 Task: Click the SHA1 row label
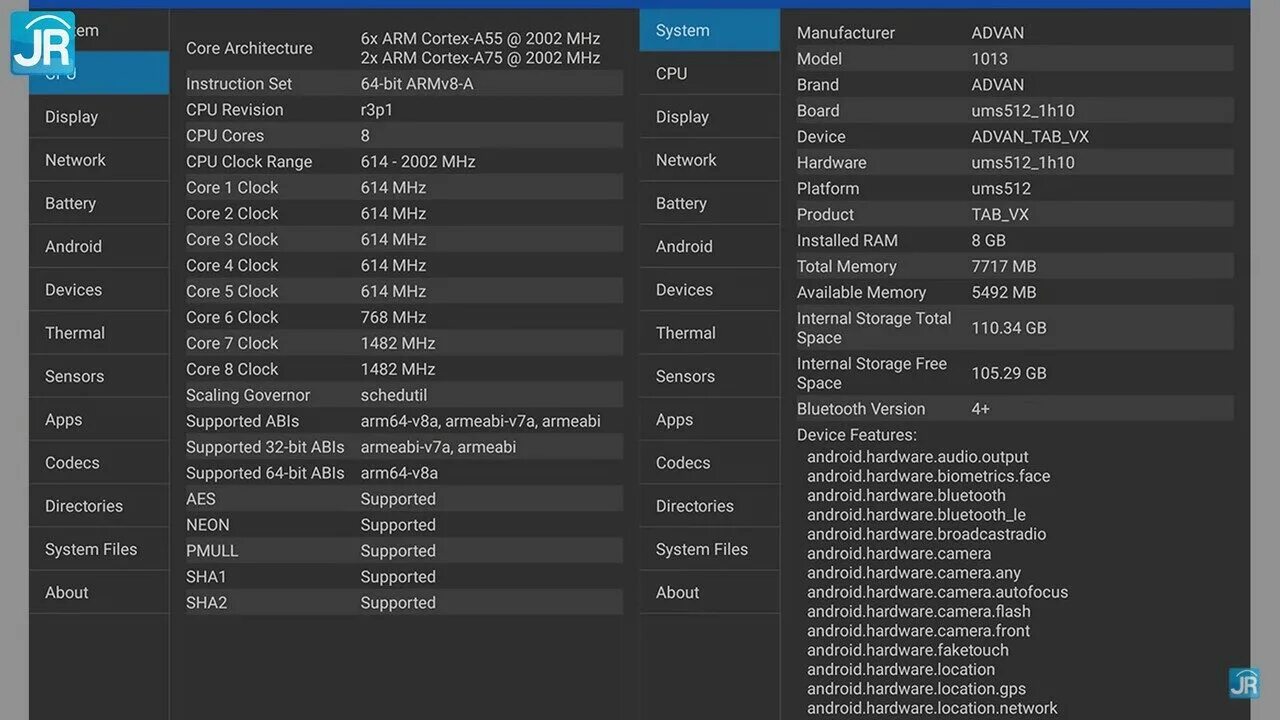[206, 577]
